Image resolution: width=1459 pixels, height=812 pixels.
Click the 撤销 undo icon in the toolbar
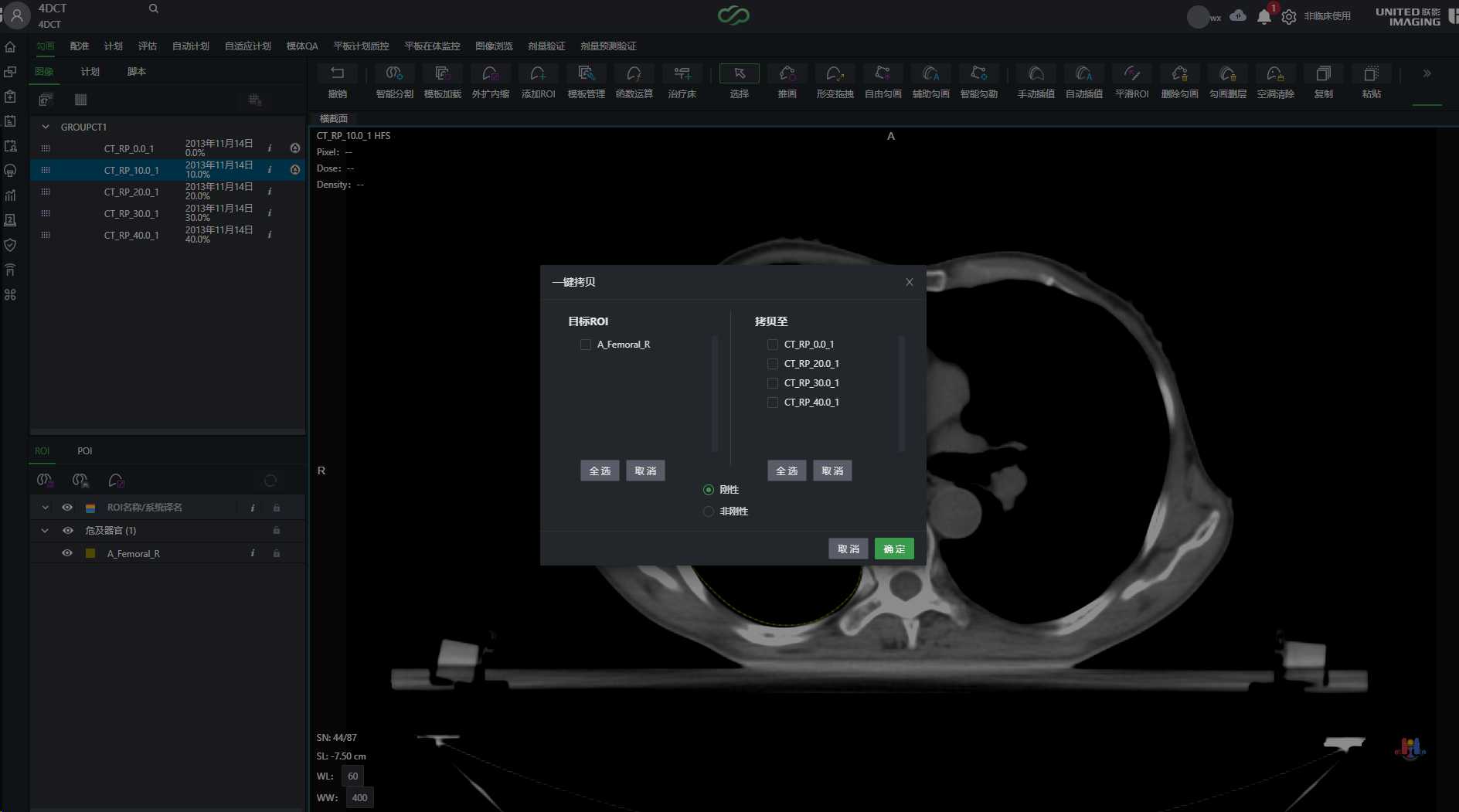[x=337, y=74]
